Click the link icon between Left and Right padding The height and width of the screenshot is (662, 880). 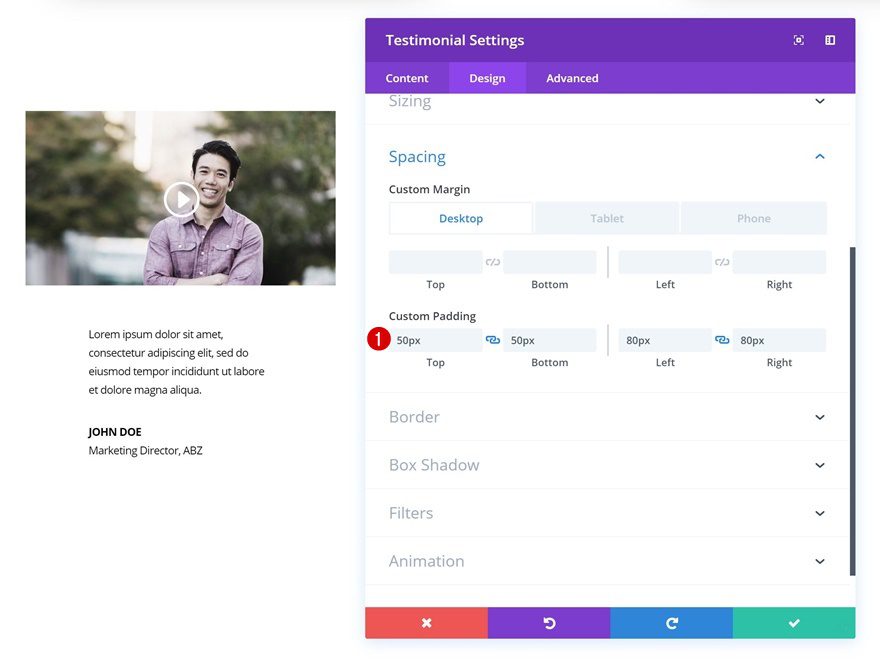point(722,340)
